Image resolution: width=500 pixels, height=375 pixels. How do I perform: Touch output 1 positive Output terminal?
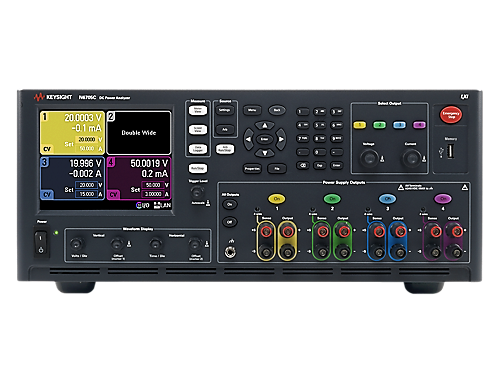pos(287,231)
